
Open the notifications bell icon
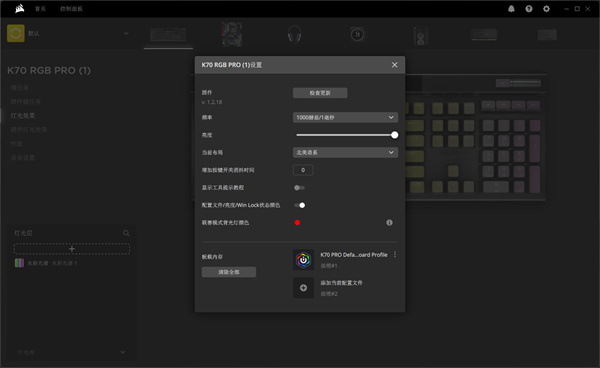(x=511, y=9)
